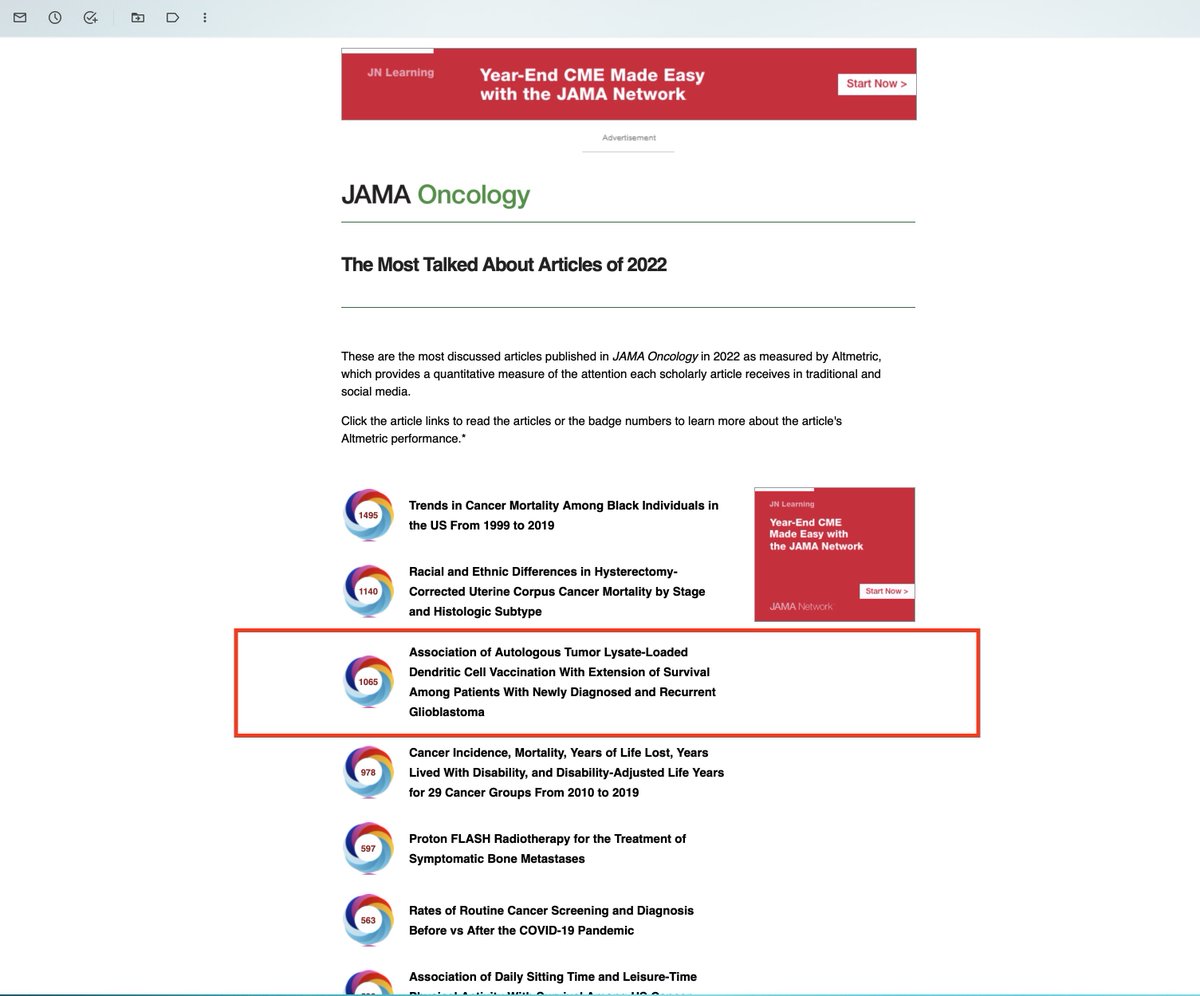Click the Most Talked About Articles of 2022 heading
The height and width of the screenshot is (996, 1200).
click(504, 265)
